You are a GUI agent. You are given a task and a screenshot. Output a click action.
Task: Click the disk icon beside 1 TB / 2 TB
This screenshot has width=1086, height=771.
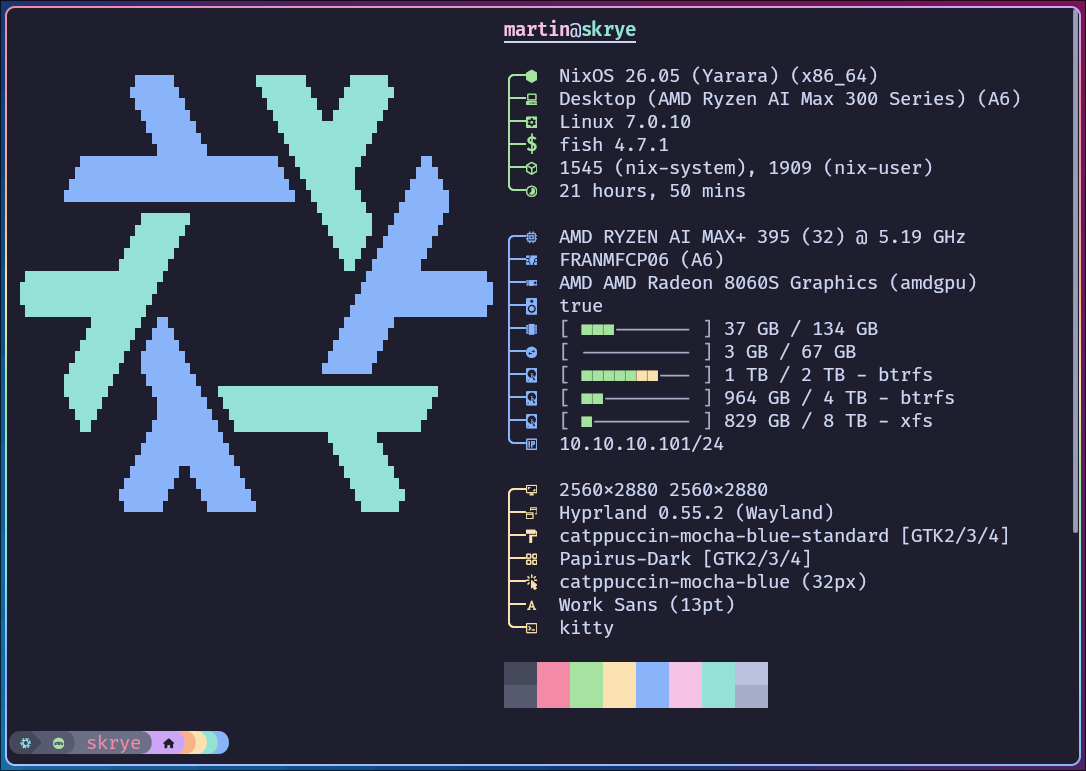pos(531,375)
